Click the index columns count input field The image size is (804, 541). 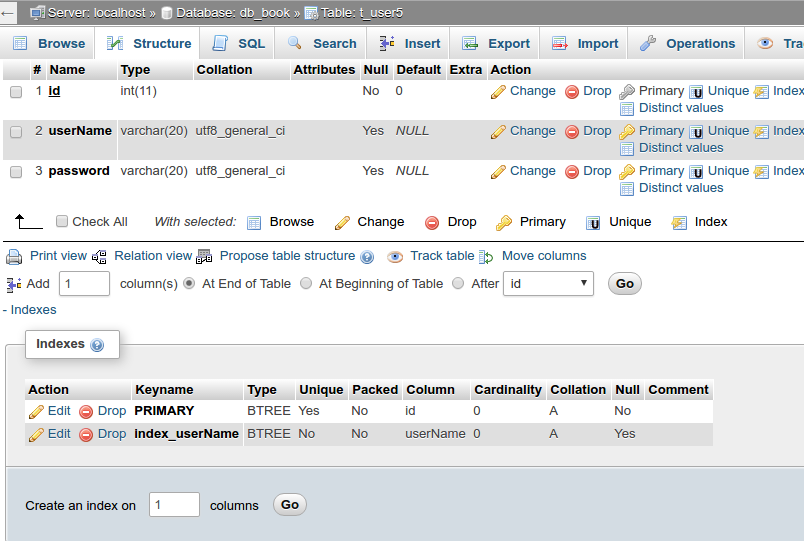(x=174, y=505)
